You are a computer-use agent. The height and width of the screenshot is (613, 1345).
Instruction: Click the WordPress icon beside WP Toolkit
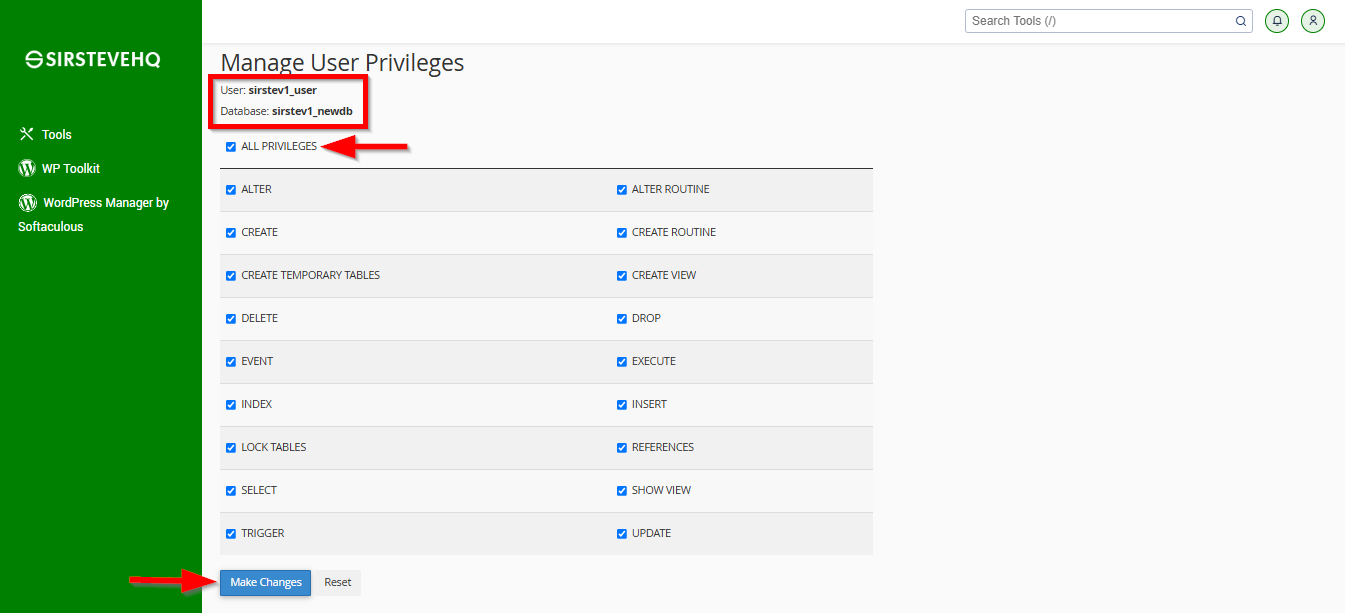(x=27, y=168)
